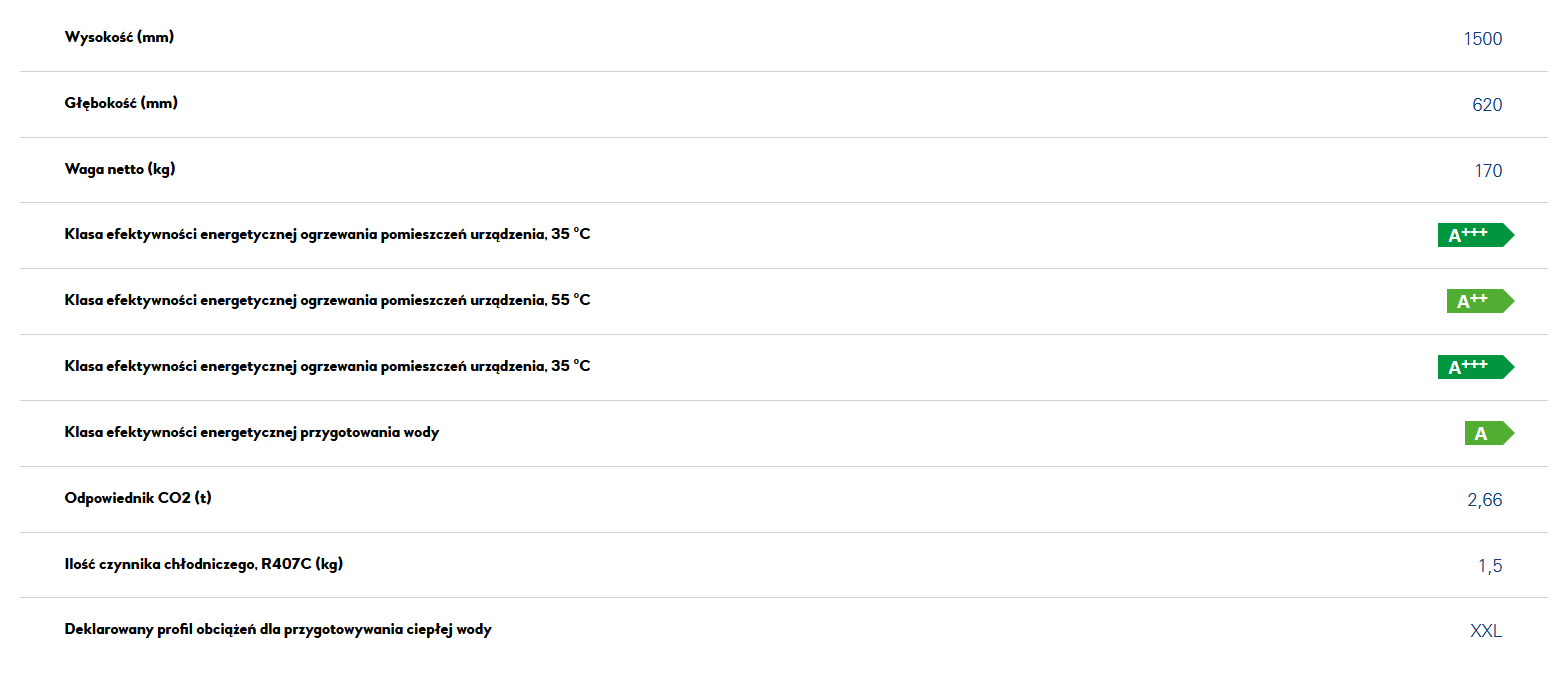1566x680 pixels.
Task: Click the 35 °C label under Waga netto
Action: [327, 234]
